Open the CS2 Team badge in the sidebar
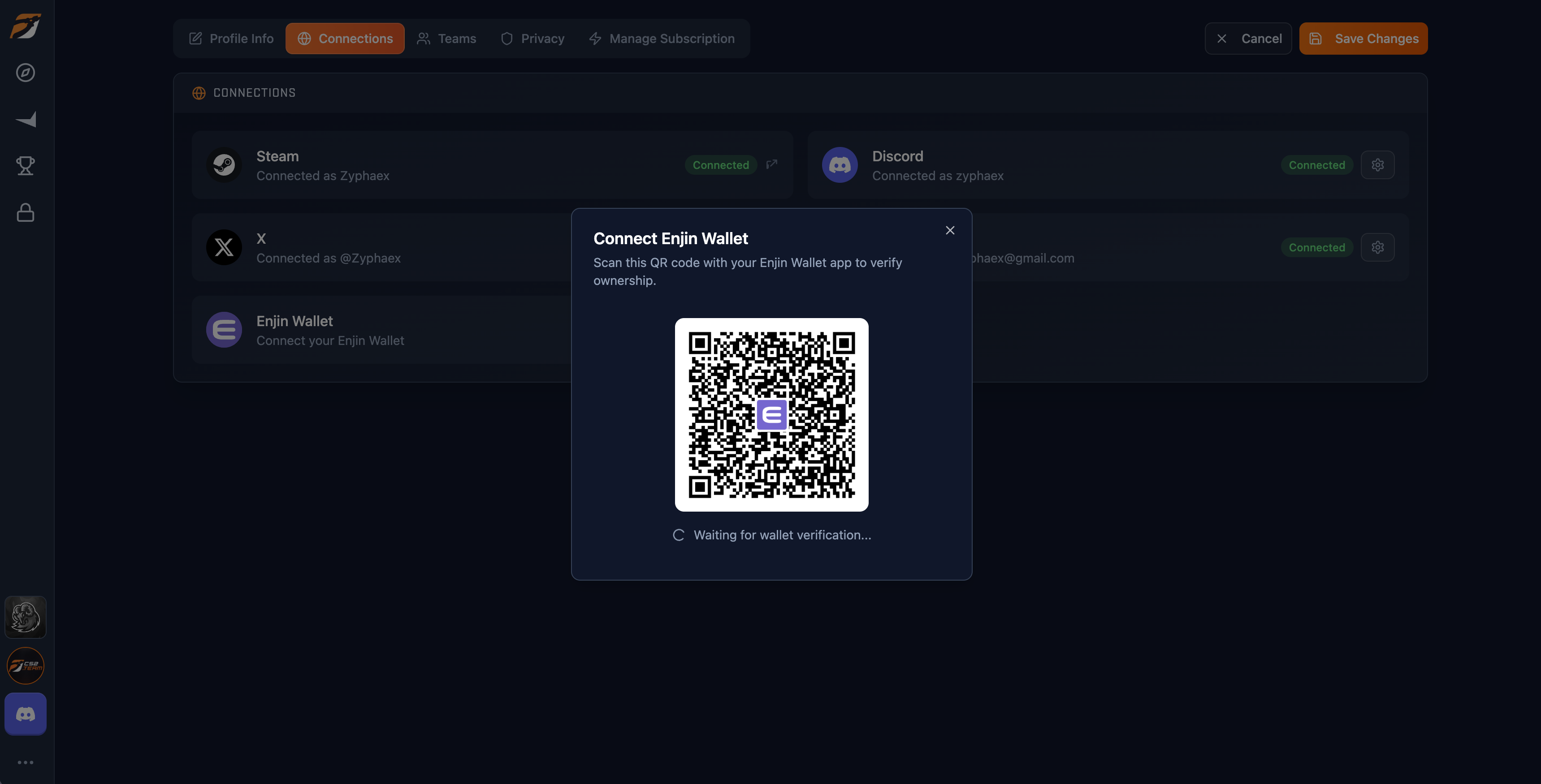Viewport: 1541px width, 784px height. 25,666
